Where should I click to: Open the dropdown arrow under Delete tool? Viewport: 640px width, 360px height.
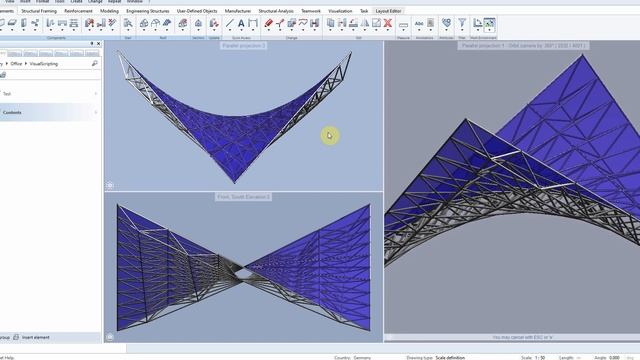(x=388, y=31)
